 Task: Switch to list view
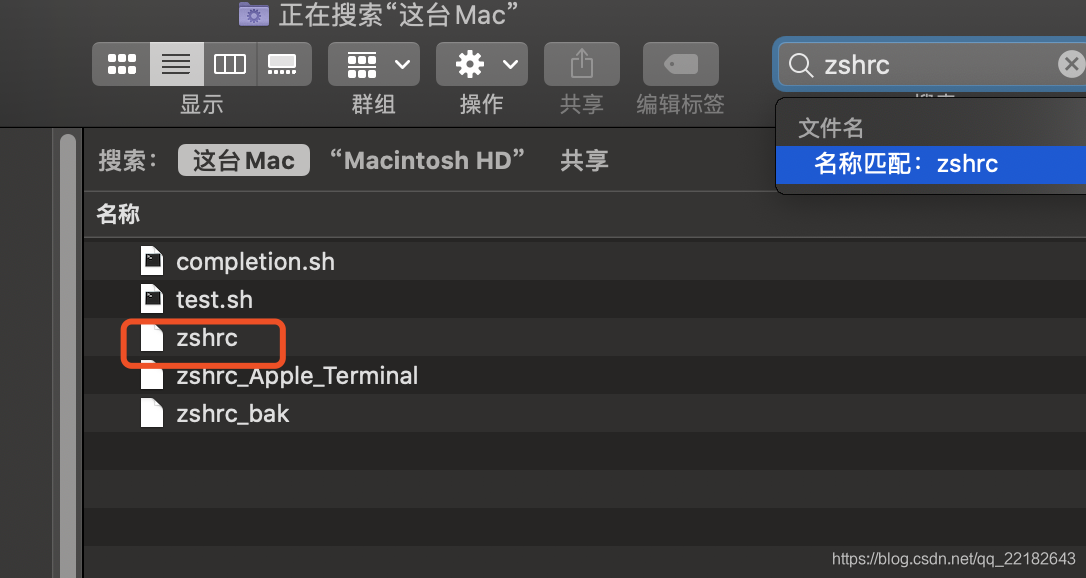point(177,64)
